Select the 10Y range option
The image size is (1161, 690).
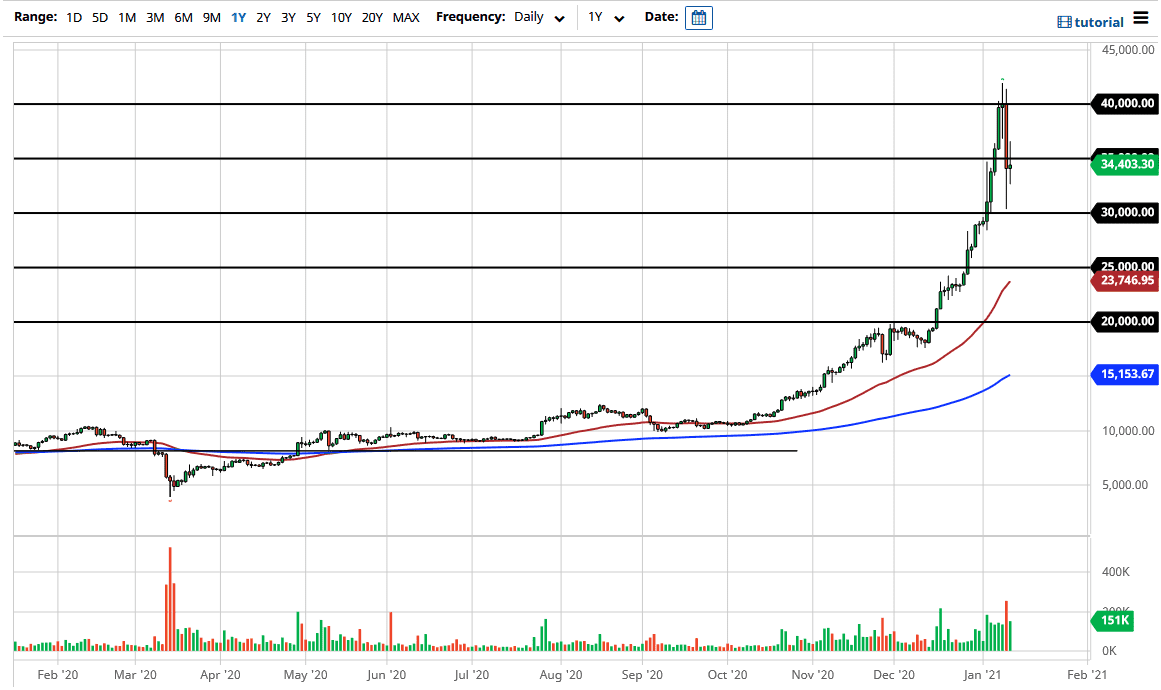[x=339, y=17]
